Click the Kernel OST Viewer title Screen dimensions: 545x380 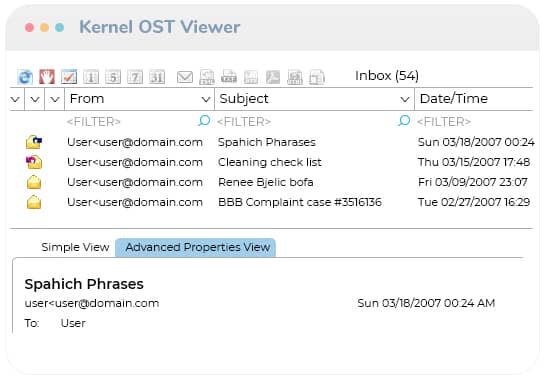[x=160, y=27]
